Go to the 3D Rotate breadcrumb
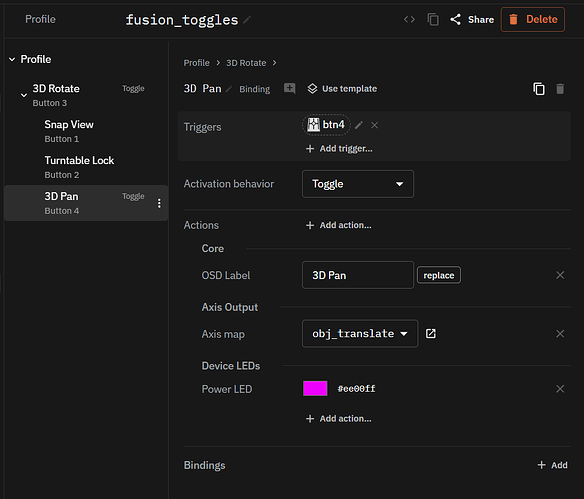 point(246,63)
